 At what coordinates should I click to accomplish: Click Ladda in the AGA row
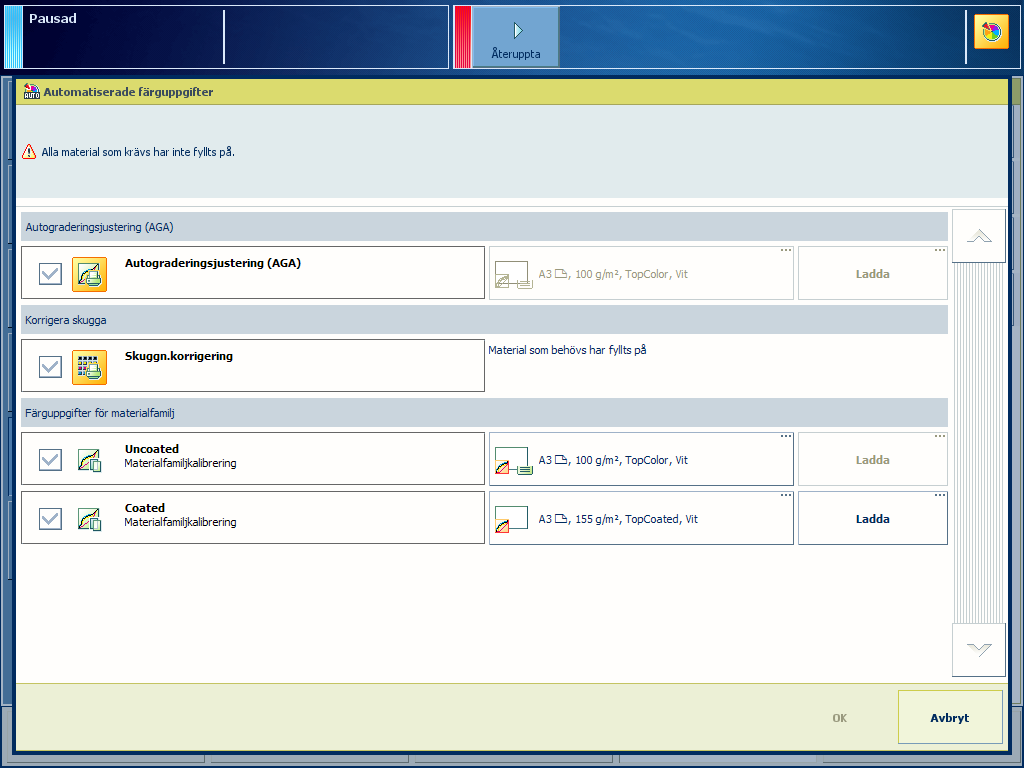(872, 274)
